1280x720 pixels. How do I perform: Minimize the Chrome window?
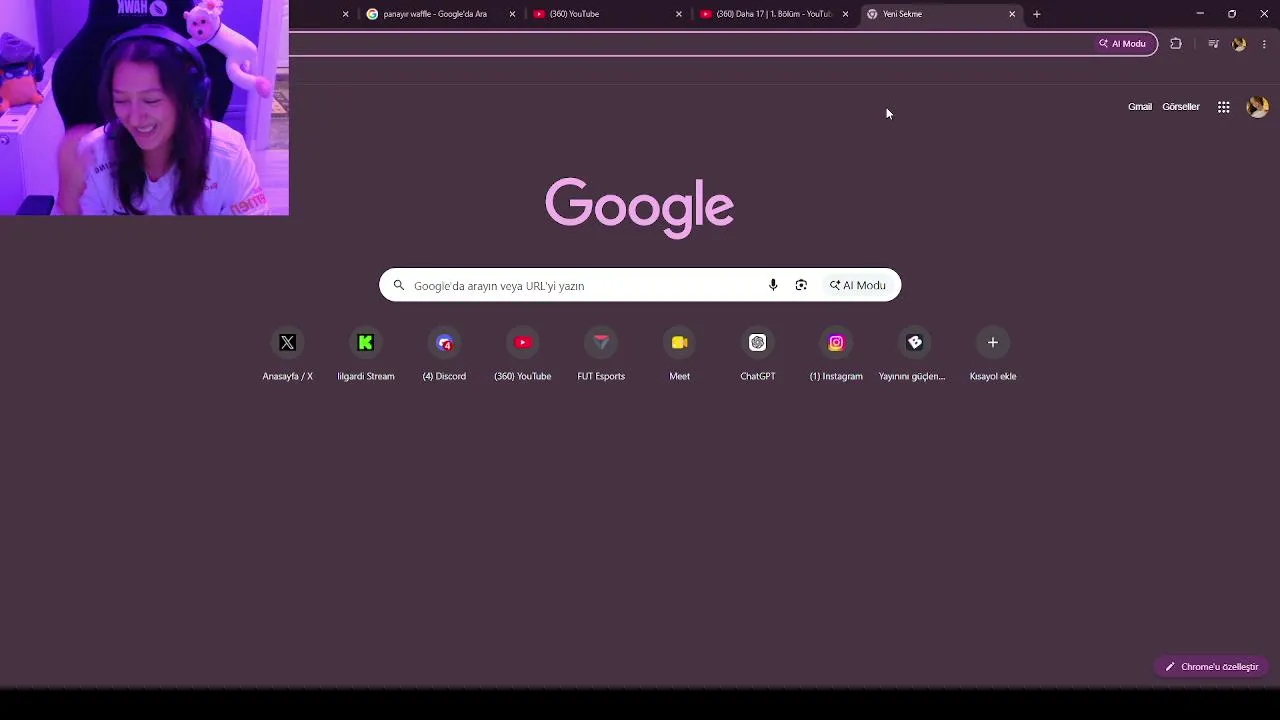point(1200,14)
